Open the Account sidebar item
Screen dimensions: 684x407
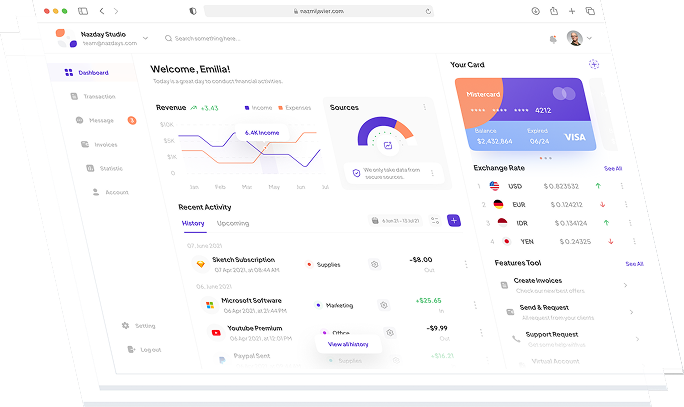pyautogui.click(x=110, y=192)
